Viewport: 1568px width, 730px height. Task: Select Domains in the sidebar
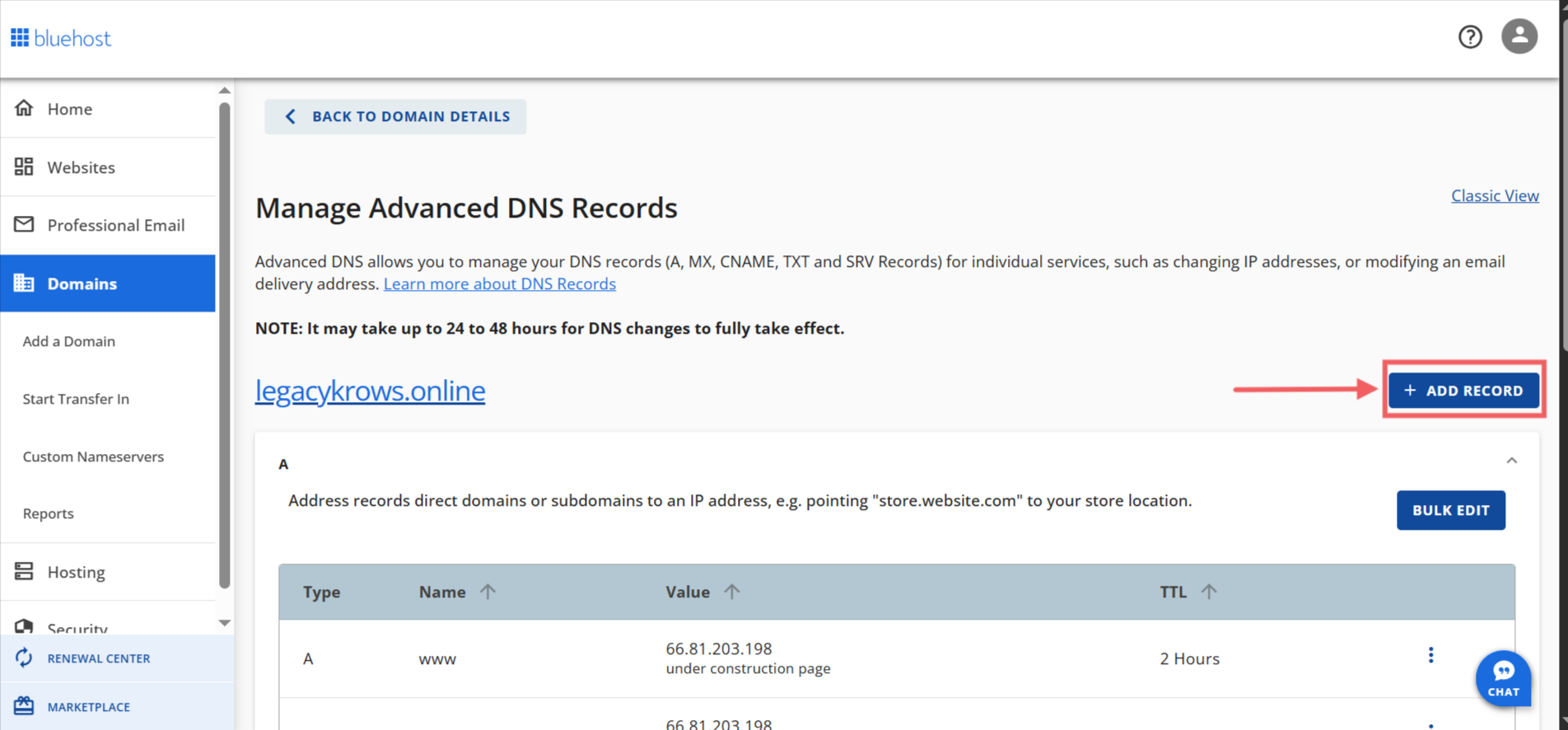coord(108,283)
